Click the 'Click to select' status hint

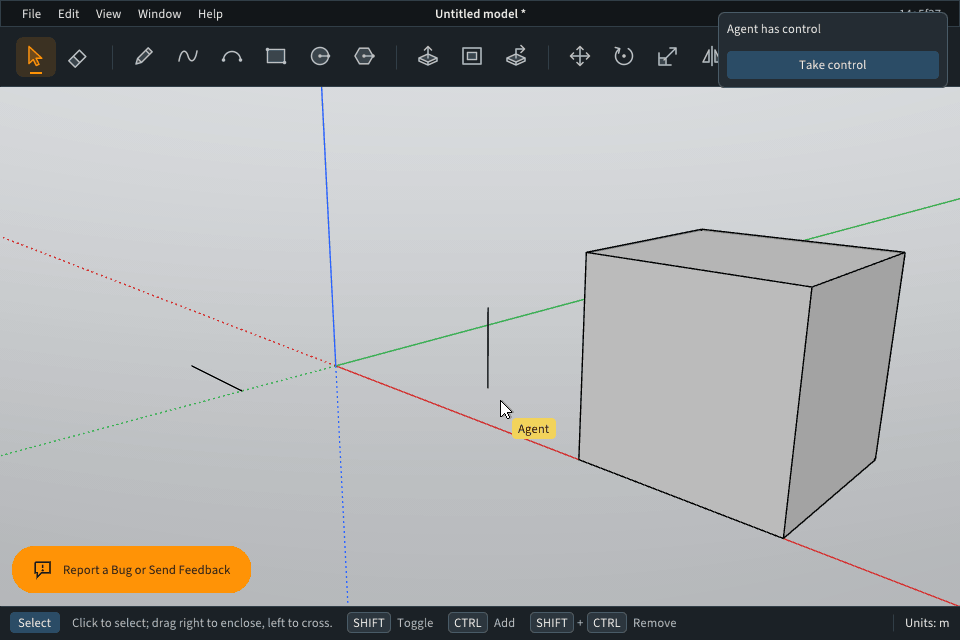coord(202,623)
